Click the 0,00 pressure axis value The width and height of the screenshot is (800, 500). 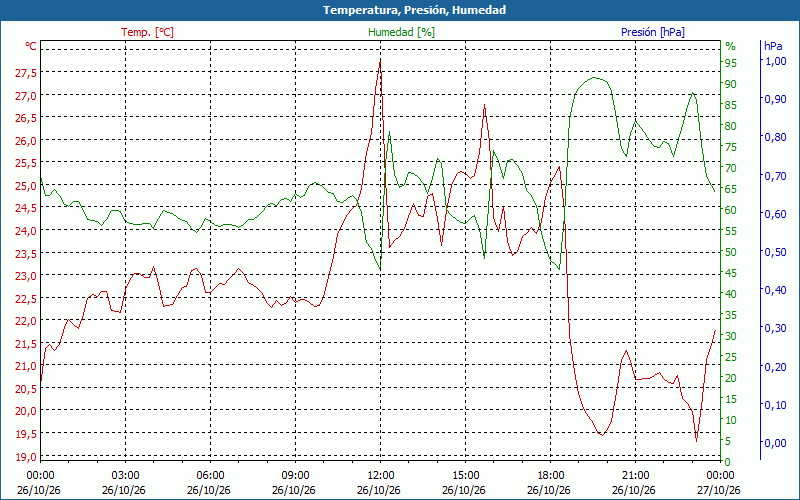pyautogui.click(x=776, y=443)
